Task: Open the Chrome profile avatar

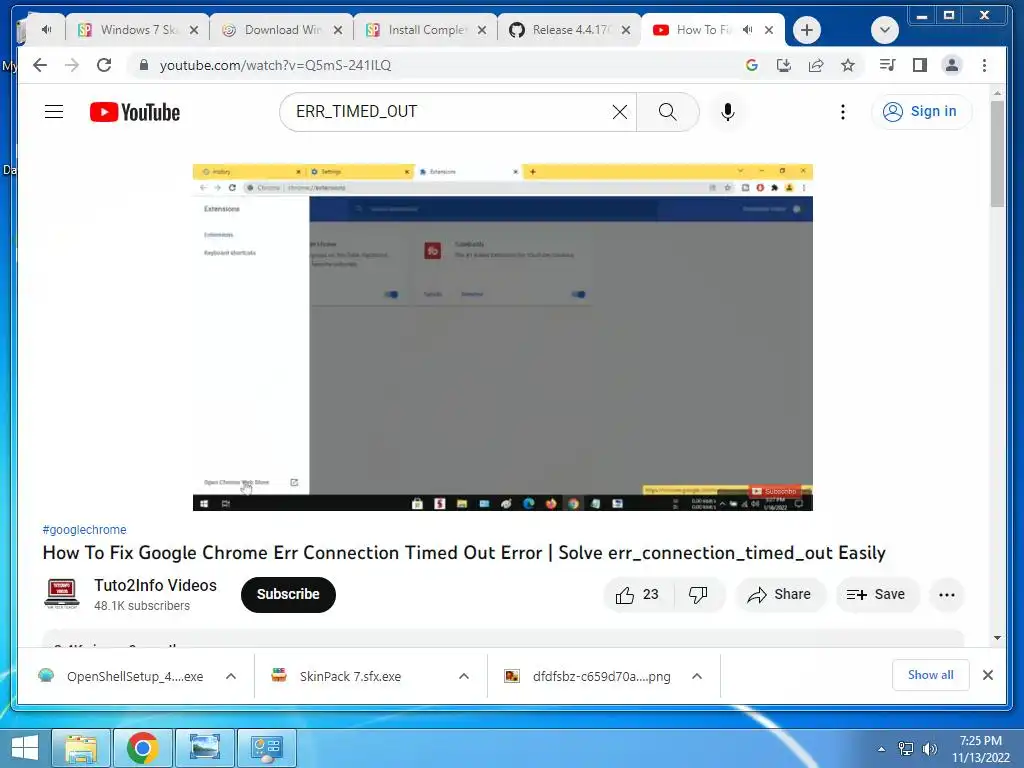Action: tap(952, 65)
